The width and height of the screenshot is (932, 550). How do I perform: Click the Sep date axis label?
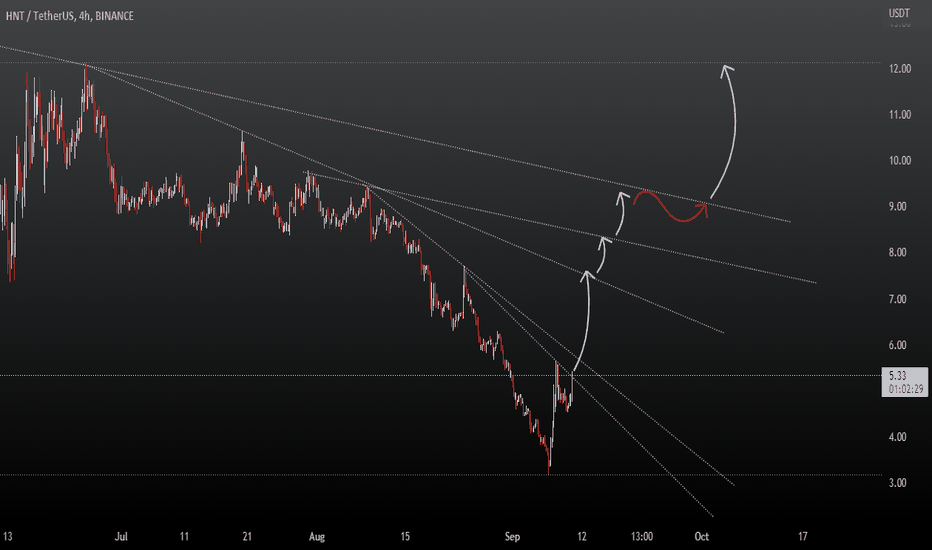pyautogui.click(x=512, y=536)
